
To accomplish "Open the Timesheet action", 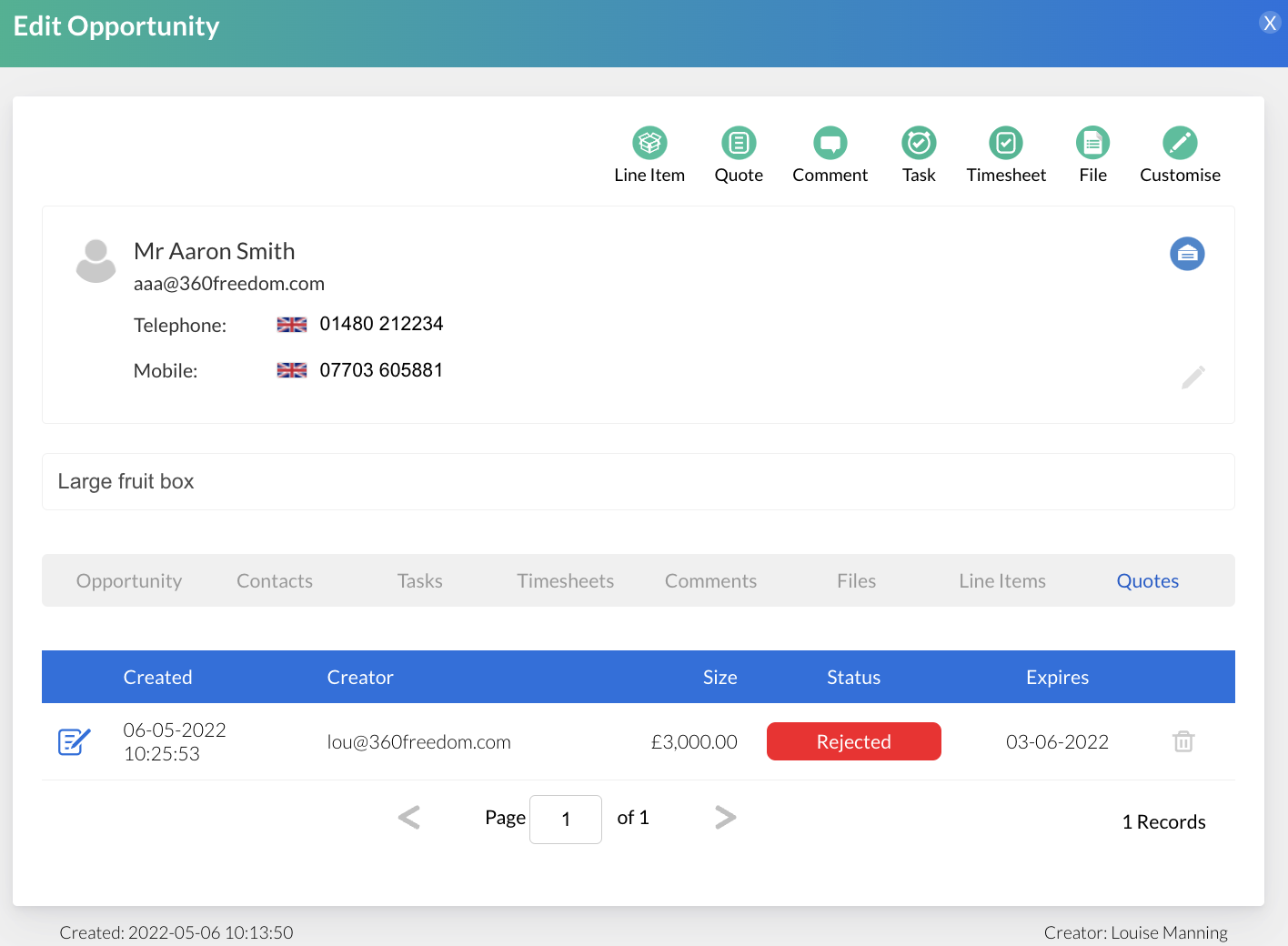I will point(1006,144).
